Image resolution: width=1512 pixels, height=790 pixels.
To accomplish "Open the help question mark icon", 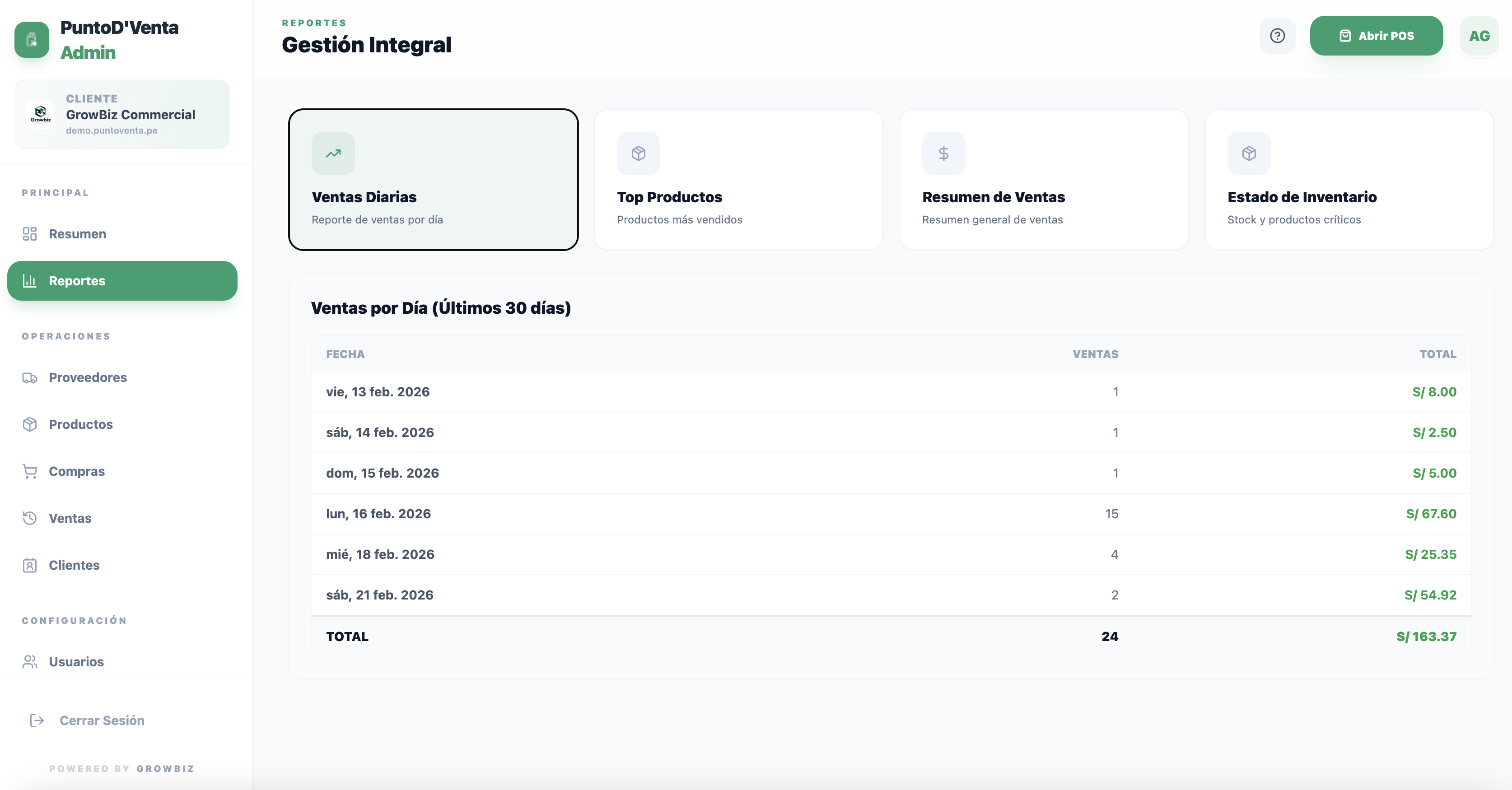I will point(1277,36).
